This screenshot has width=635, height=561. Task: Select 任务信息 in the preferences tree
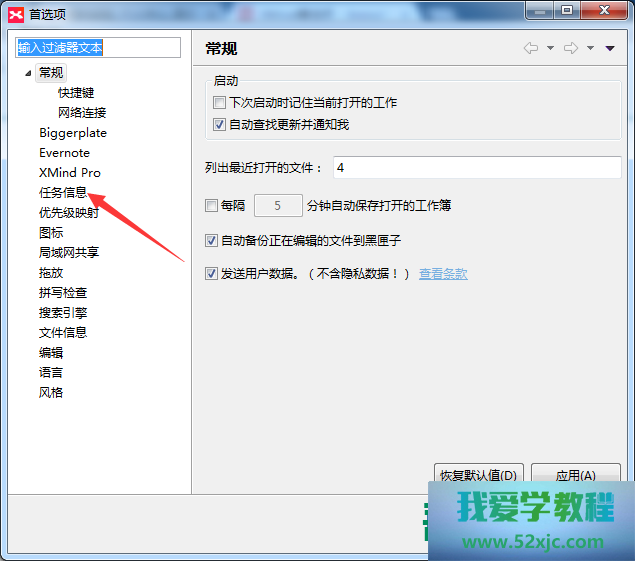tap(63, 192)
